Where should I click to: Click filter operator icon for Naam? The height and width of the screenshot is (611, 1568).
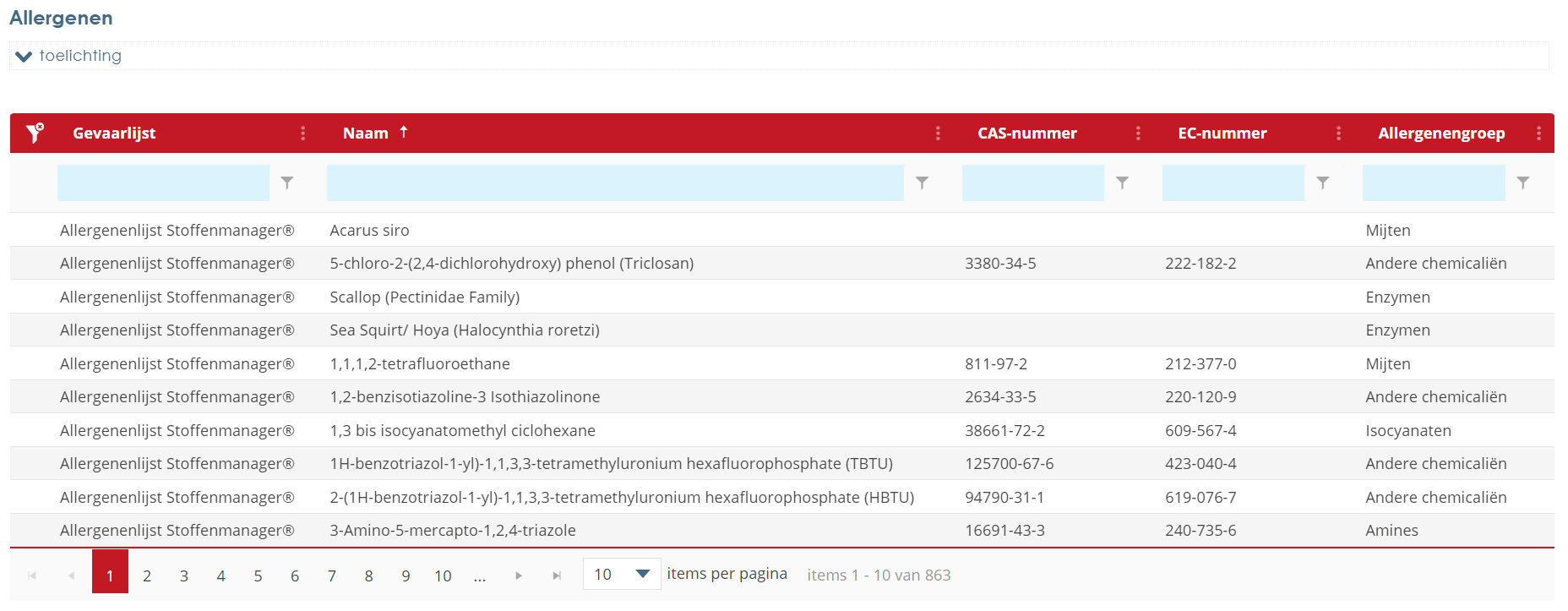coord(922,183)
